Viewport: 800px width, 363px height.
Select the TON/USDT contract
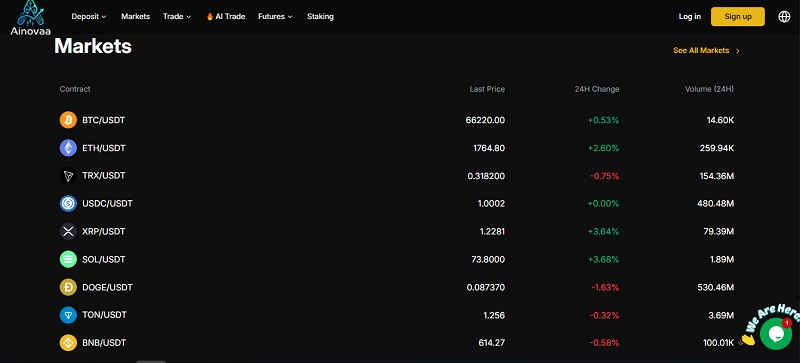(105, 315)
